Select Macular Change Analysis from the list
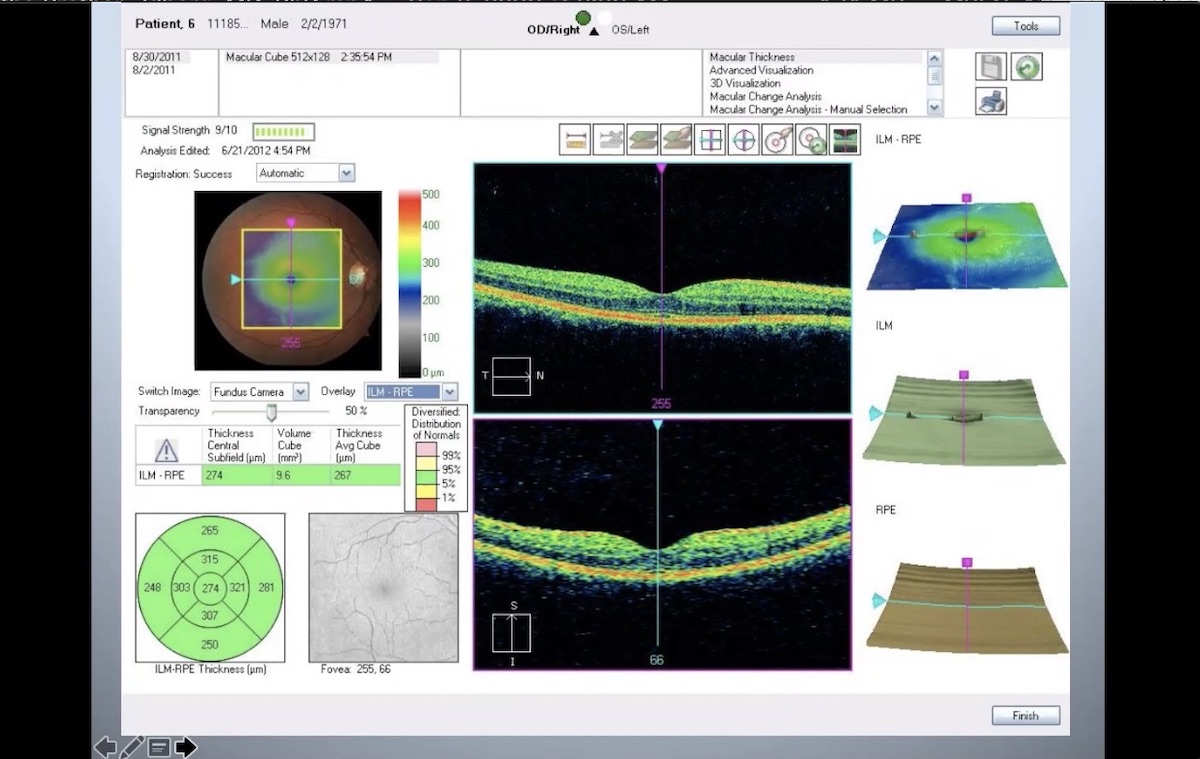 765,96
